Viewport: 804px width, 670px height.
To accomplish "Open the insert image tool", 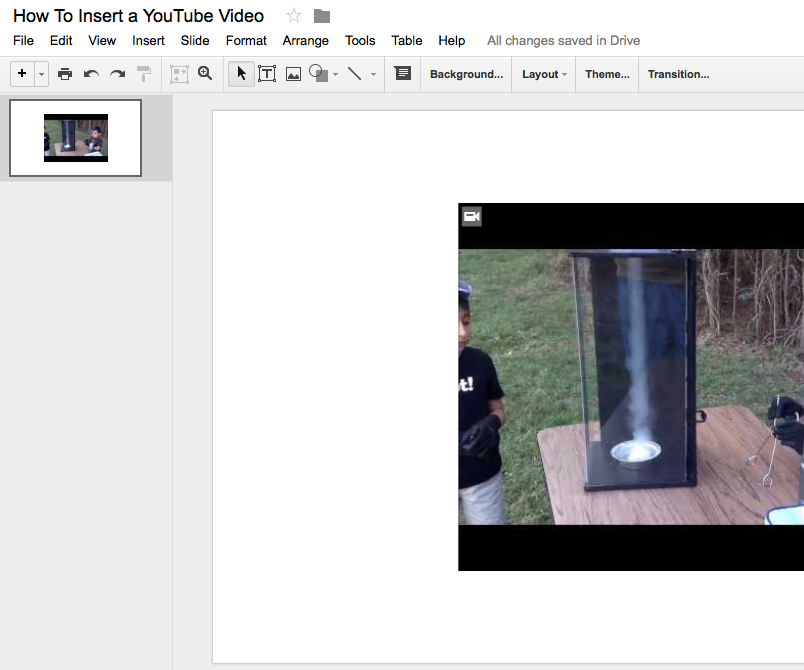I will point(292,73).
